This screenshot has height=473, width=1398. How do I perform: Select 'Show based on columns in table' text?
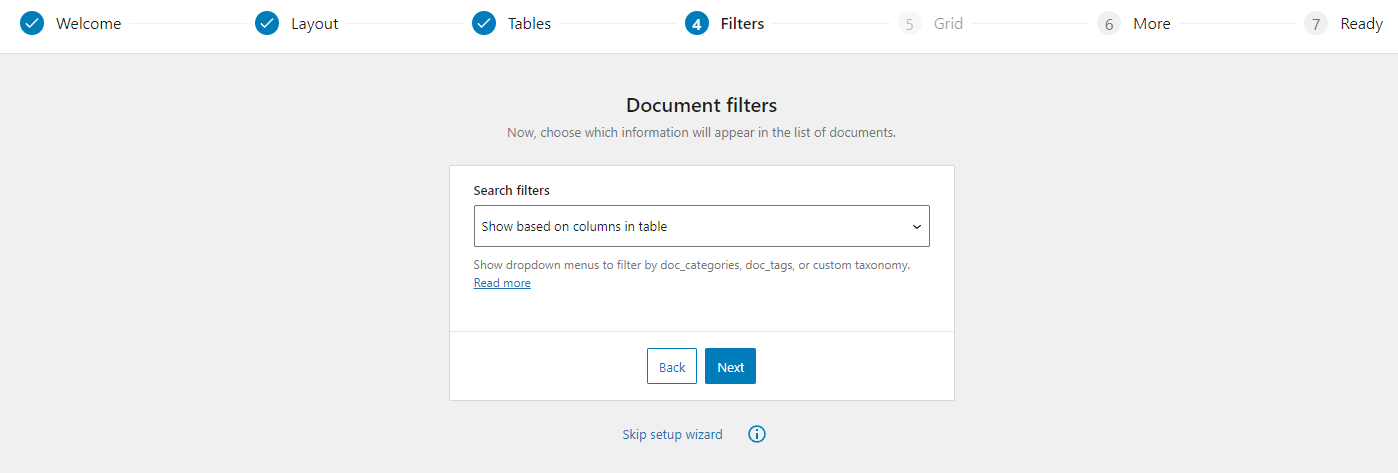[x=574, y=226]
